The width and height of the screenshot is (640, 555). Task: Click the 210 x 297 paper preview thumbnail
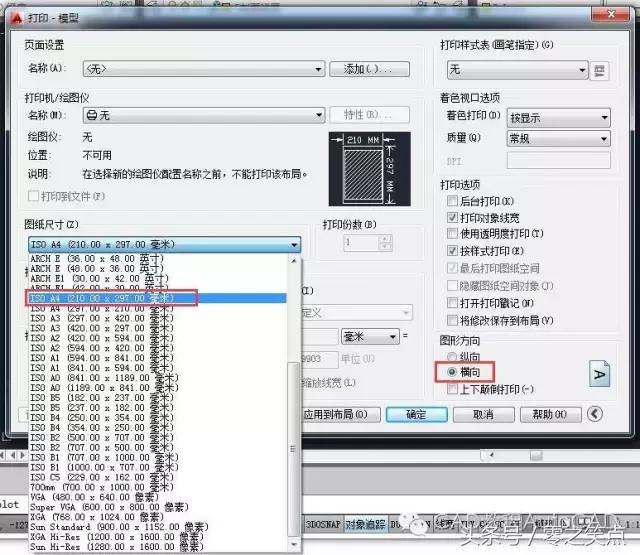click(x=369, y=169)
